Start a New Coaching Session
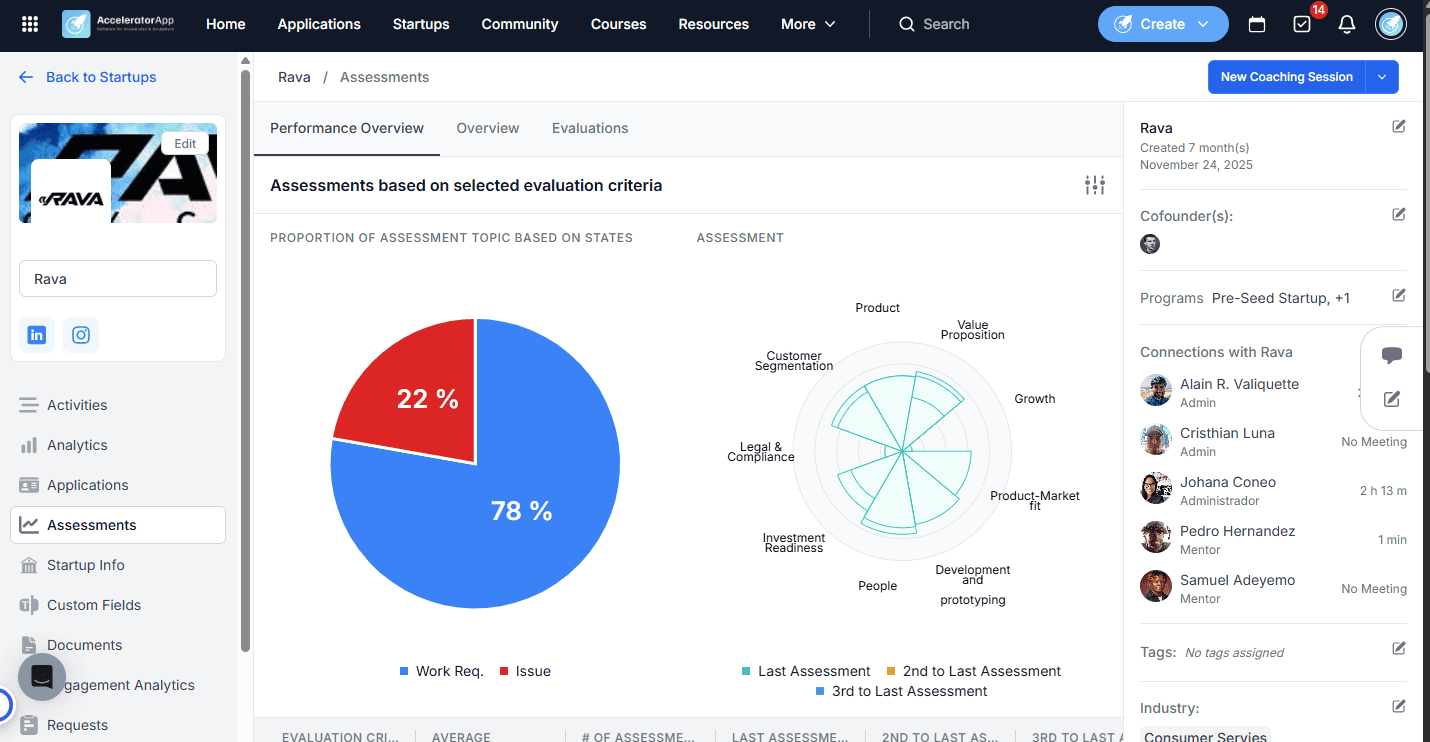Viewport: 1430px width, 742px height. pyautogui.click(x=1286, y=77)
